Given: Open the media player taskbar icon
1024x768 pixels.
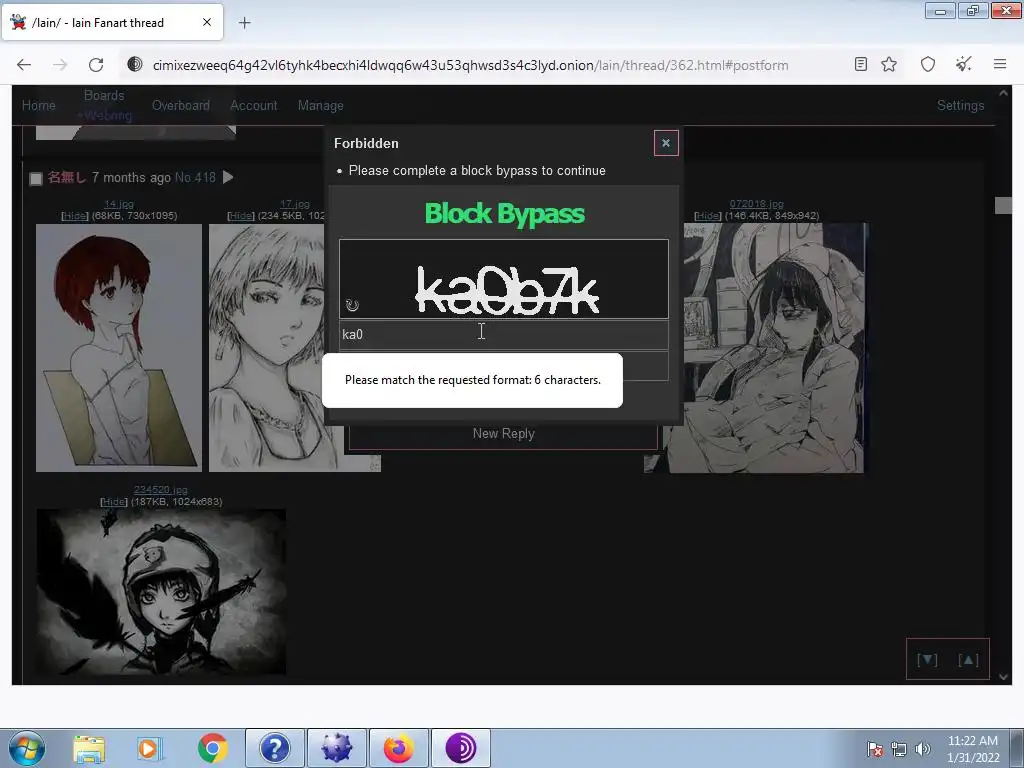Looking at the screenshot, I should 150,748.
